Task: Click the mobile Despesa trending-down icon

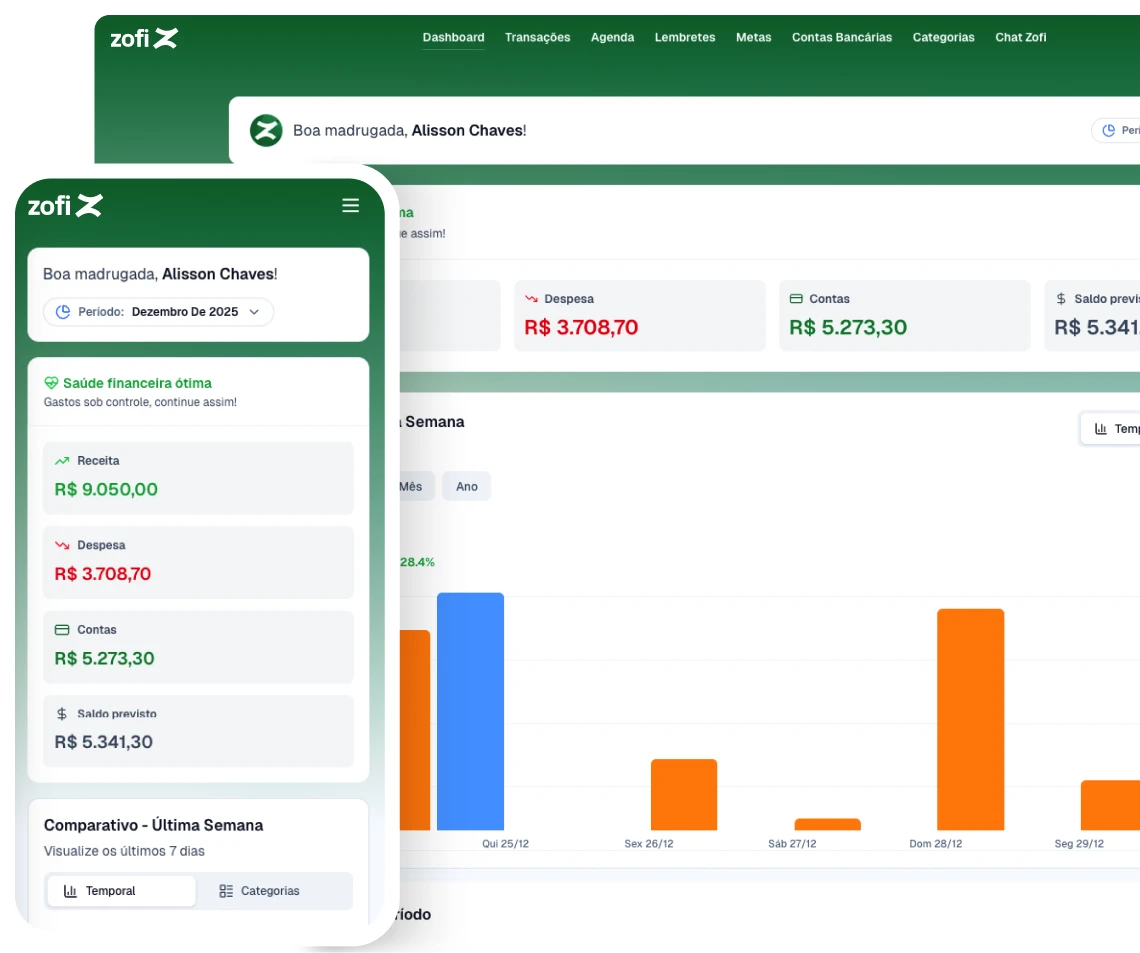Action: click(62, 546)
